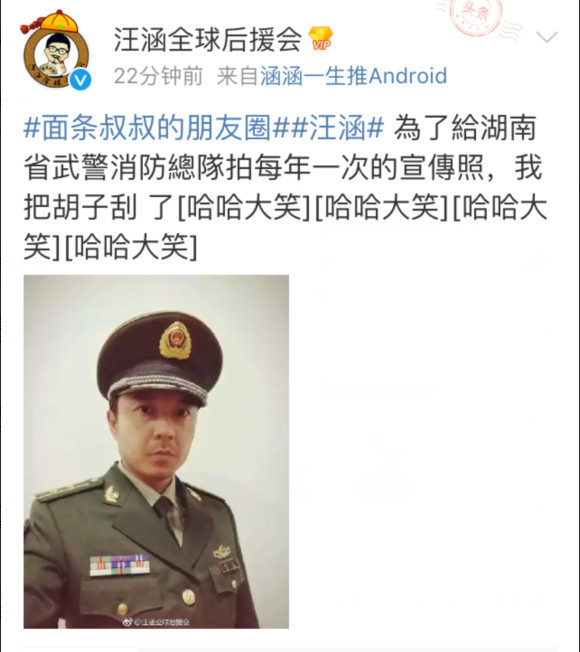Click the blue verified V badge
This screenshot has height=652, width=580.
(x=80, y=80)
